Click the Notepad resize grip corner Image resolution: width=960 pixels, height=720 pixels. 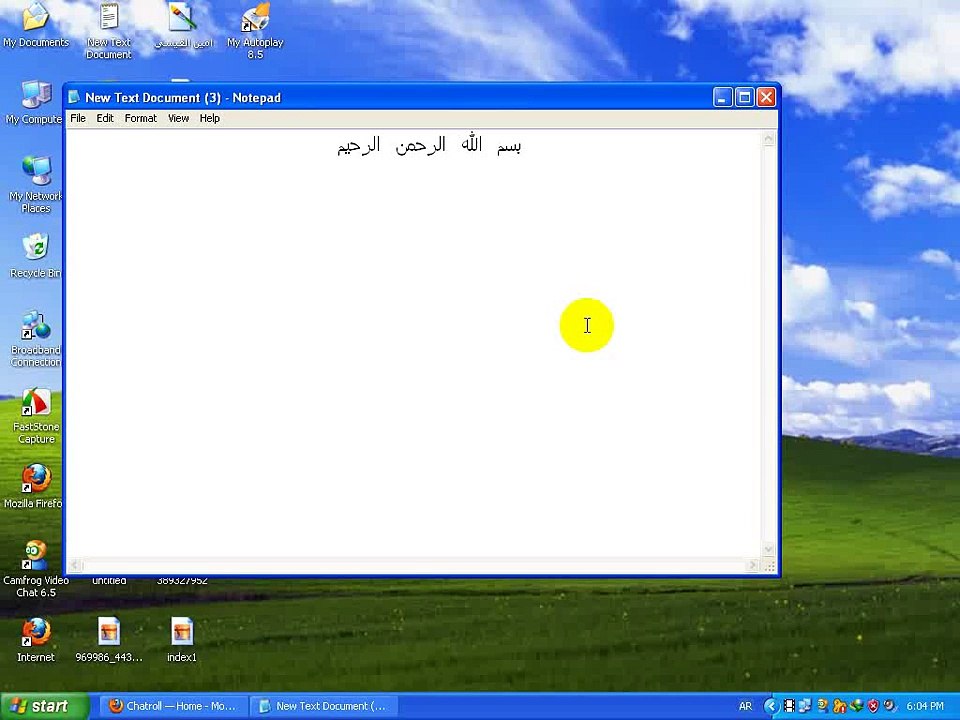point(770,566)
